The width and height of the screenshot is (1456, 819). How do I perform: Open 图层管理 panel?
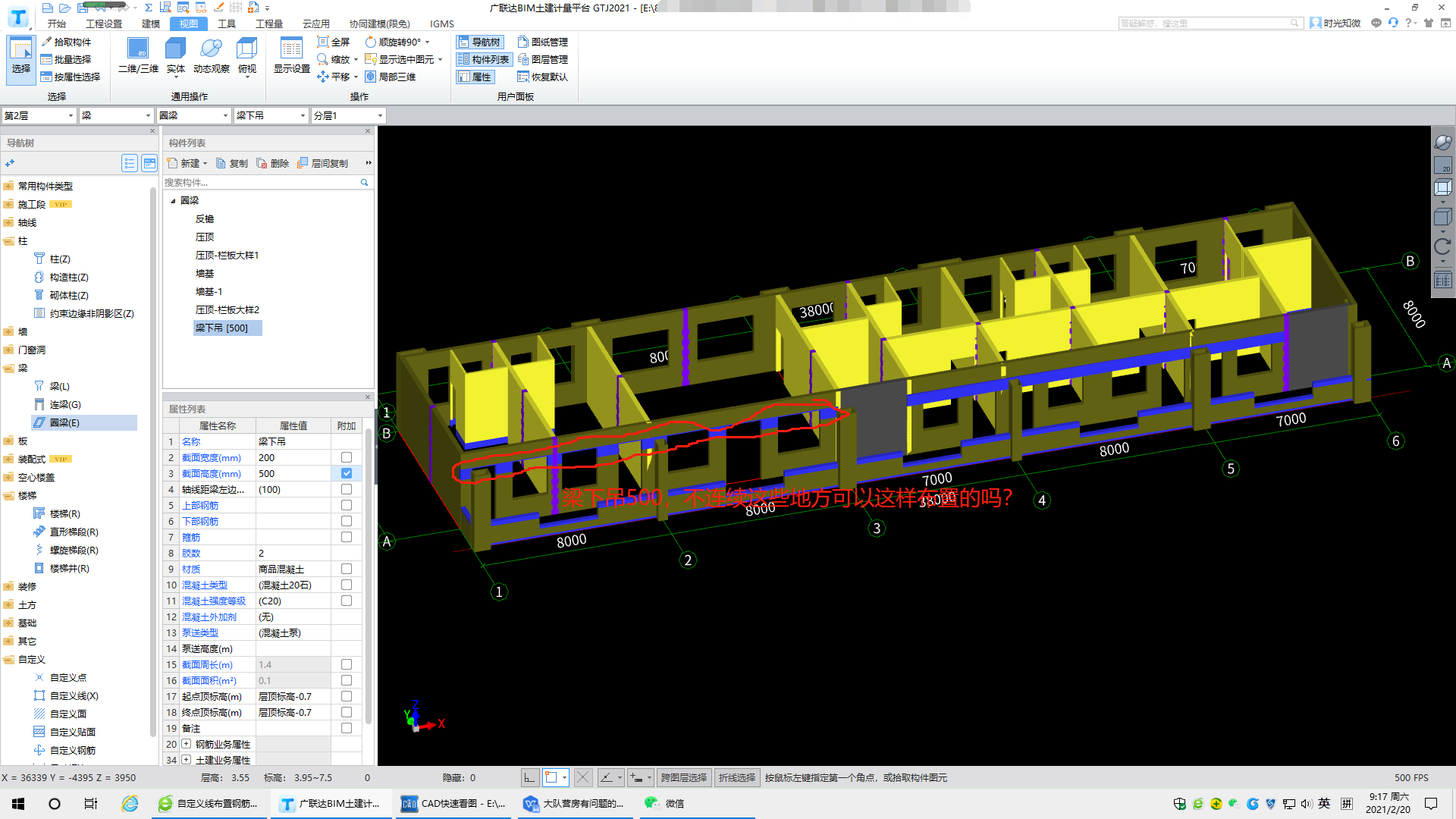click(x=543, y=59)
